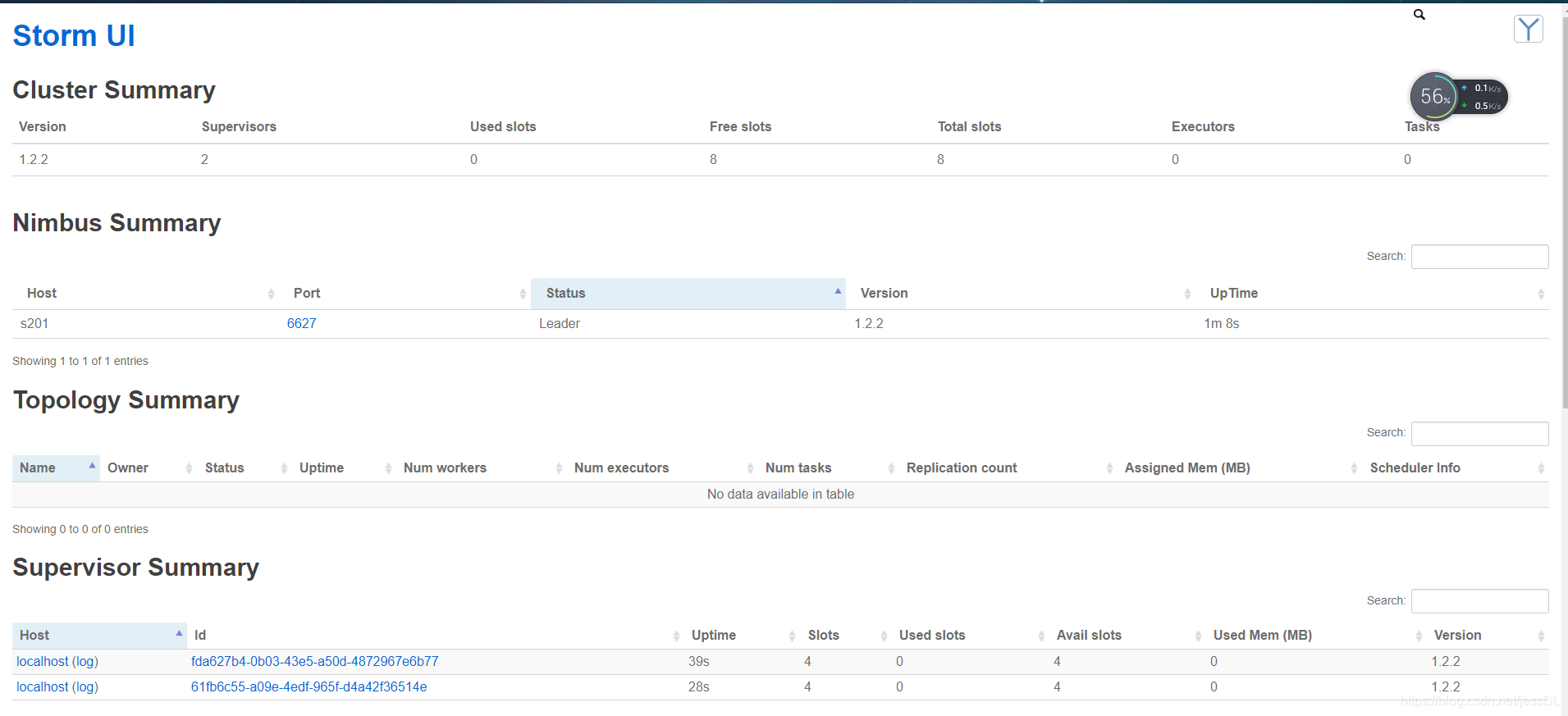The height and width of the screenshot is (716, 1568).
Task: Sort Nimbus table by UpTime column
Action: tap(1373, 293)
